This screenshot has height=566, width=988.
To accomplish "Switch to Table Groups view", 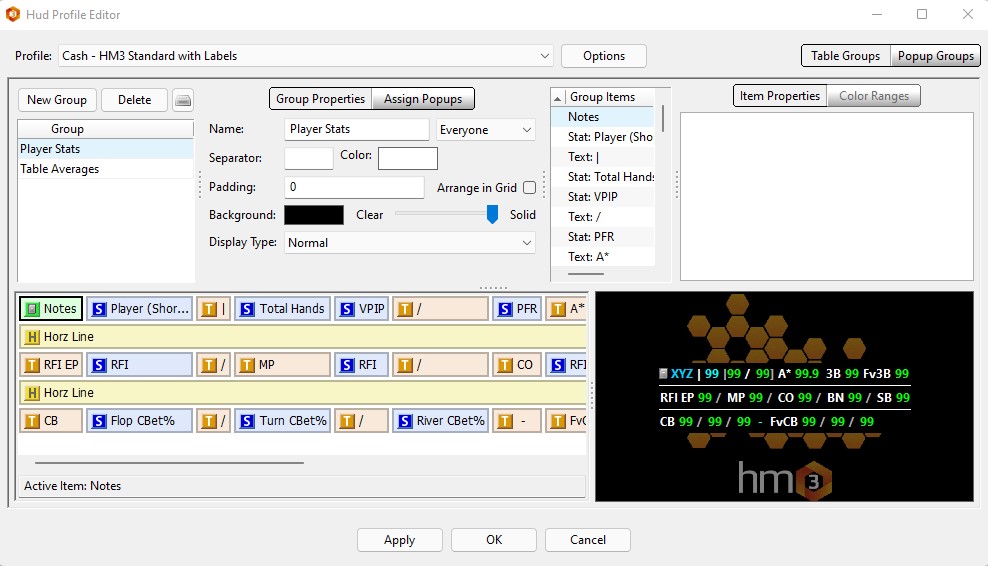I will tap(845, 56).
